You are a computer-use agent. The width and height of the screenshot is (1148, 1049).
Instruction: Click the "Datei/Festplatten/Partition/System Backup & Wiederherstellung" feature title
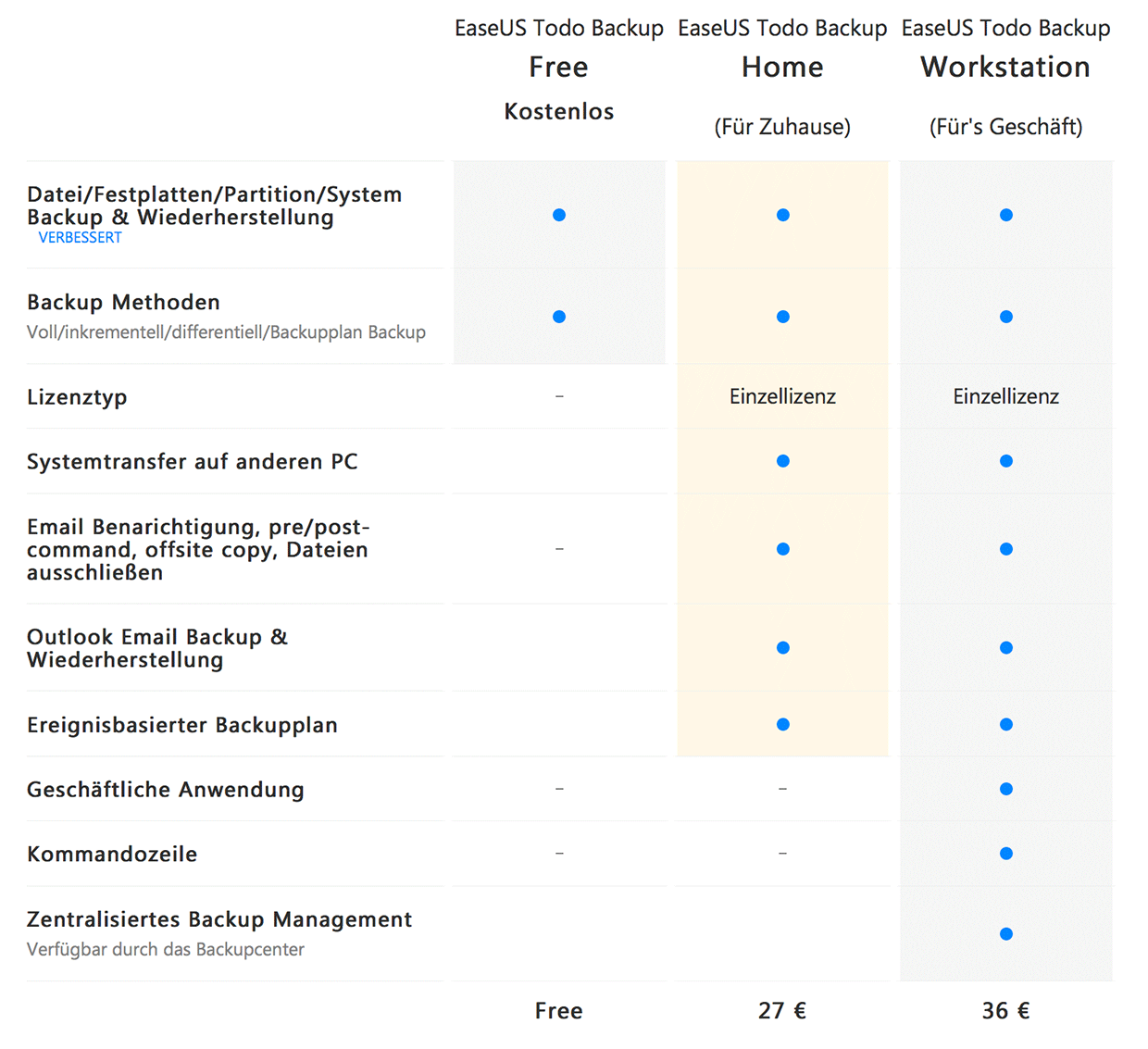point(215,206)
